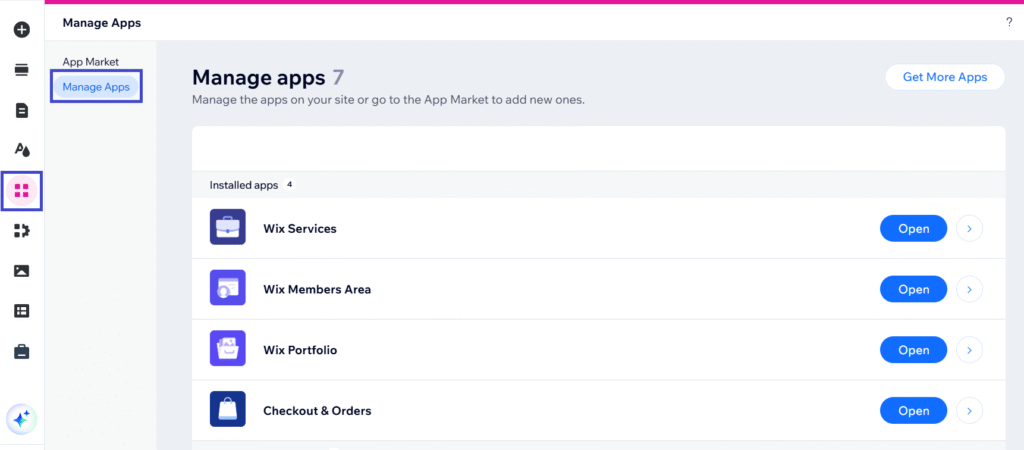Open the CMS table icon in sidebar
Image resolution: width=1024 pixels, height=450 pixels.
click(x=21, y=311)
